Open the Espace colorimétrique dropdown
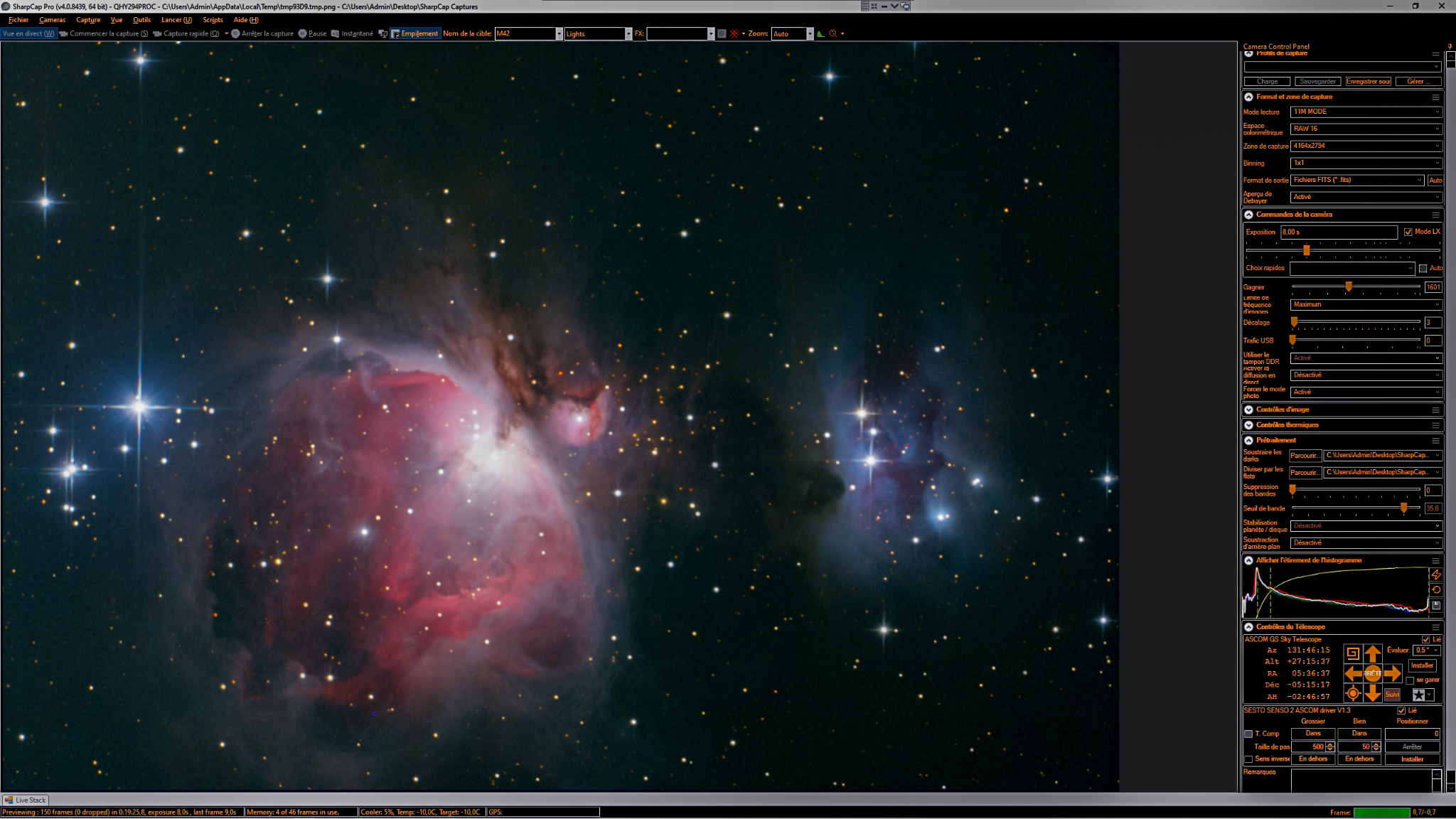This screenshot has height=819, width=1456. (1366, 129)
